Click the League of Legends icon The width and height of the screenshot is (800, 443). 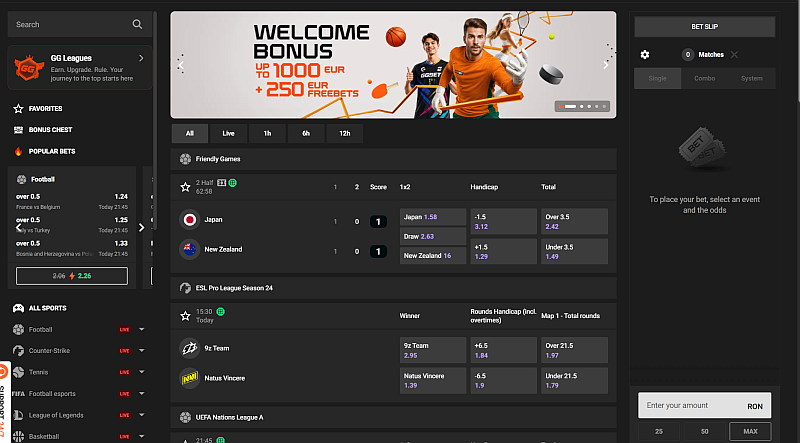(18, 415)
